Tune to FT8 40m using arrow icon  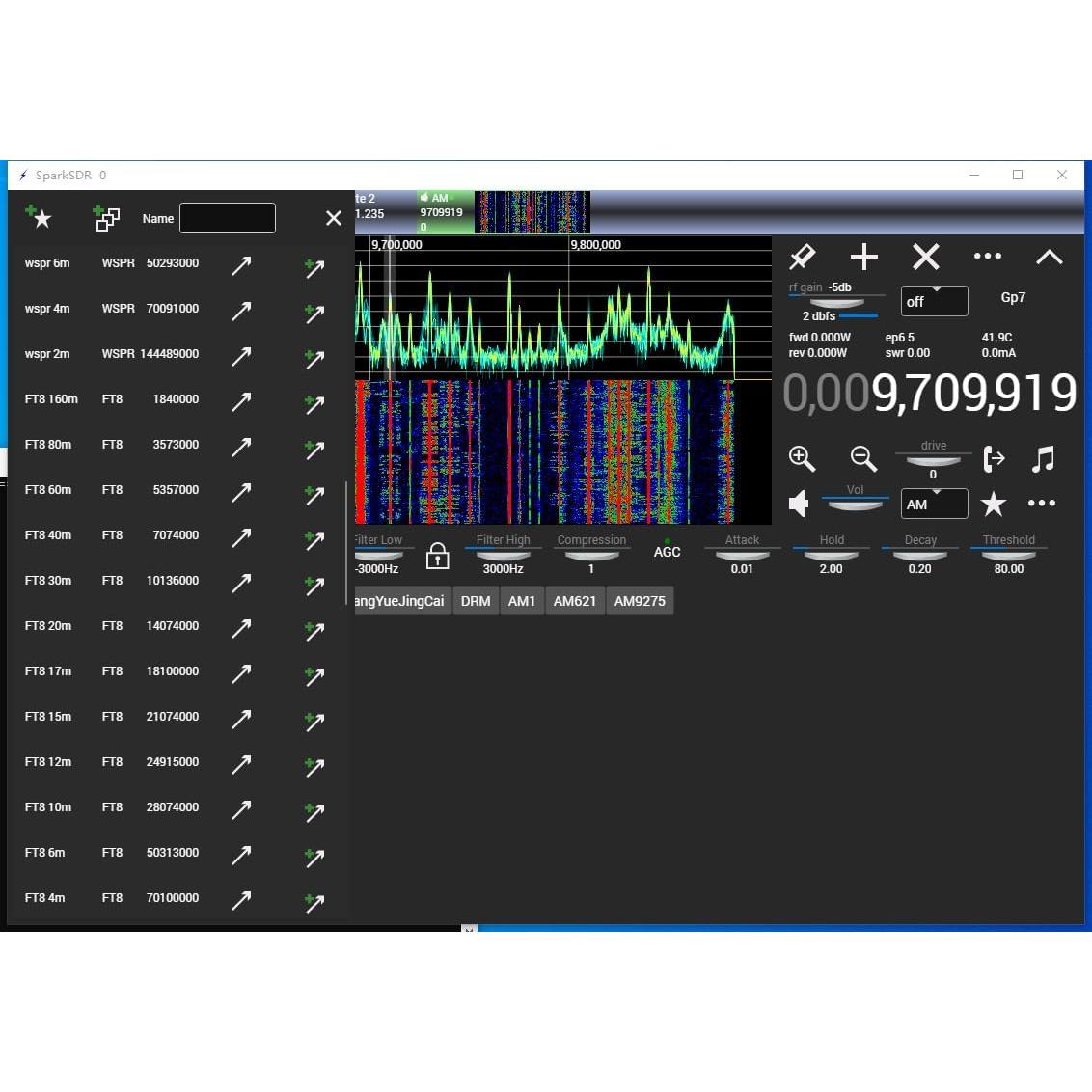tap(241, 537)
